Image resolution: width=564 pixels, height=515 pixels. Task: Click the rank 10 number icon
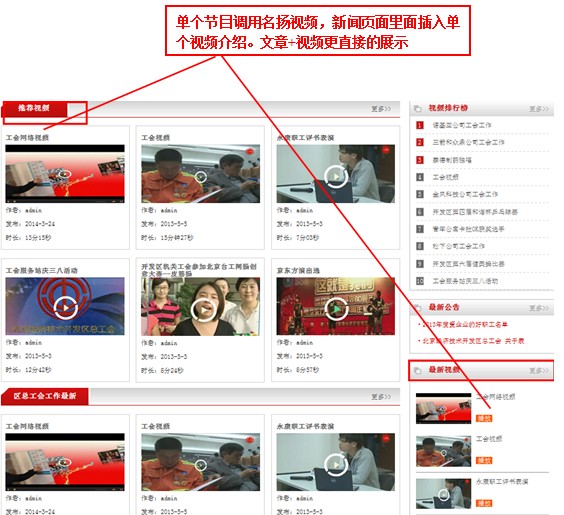coord(419,281)
